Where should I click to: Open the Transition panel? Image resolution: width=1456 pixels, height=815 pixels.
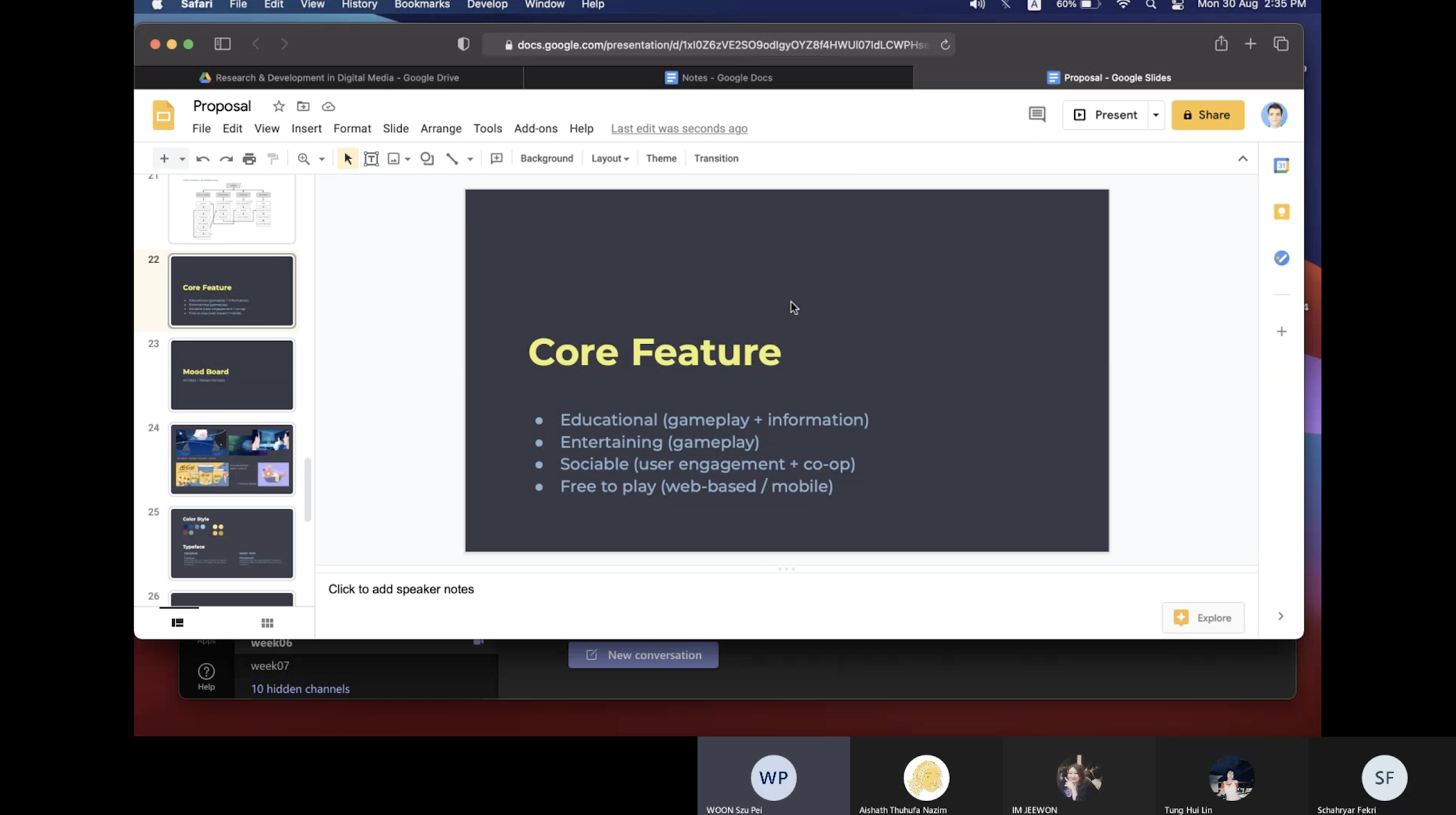(716, 158)
